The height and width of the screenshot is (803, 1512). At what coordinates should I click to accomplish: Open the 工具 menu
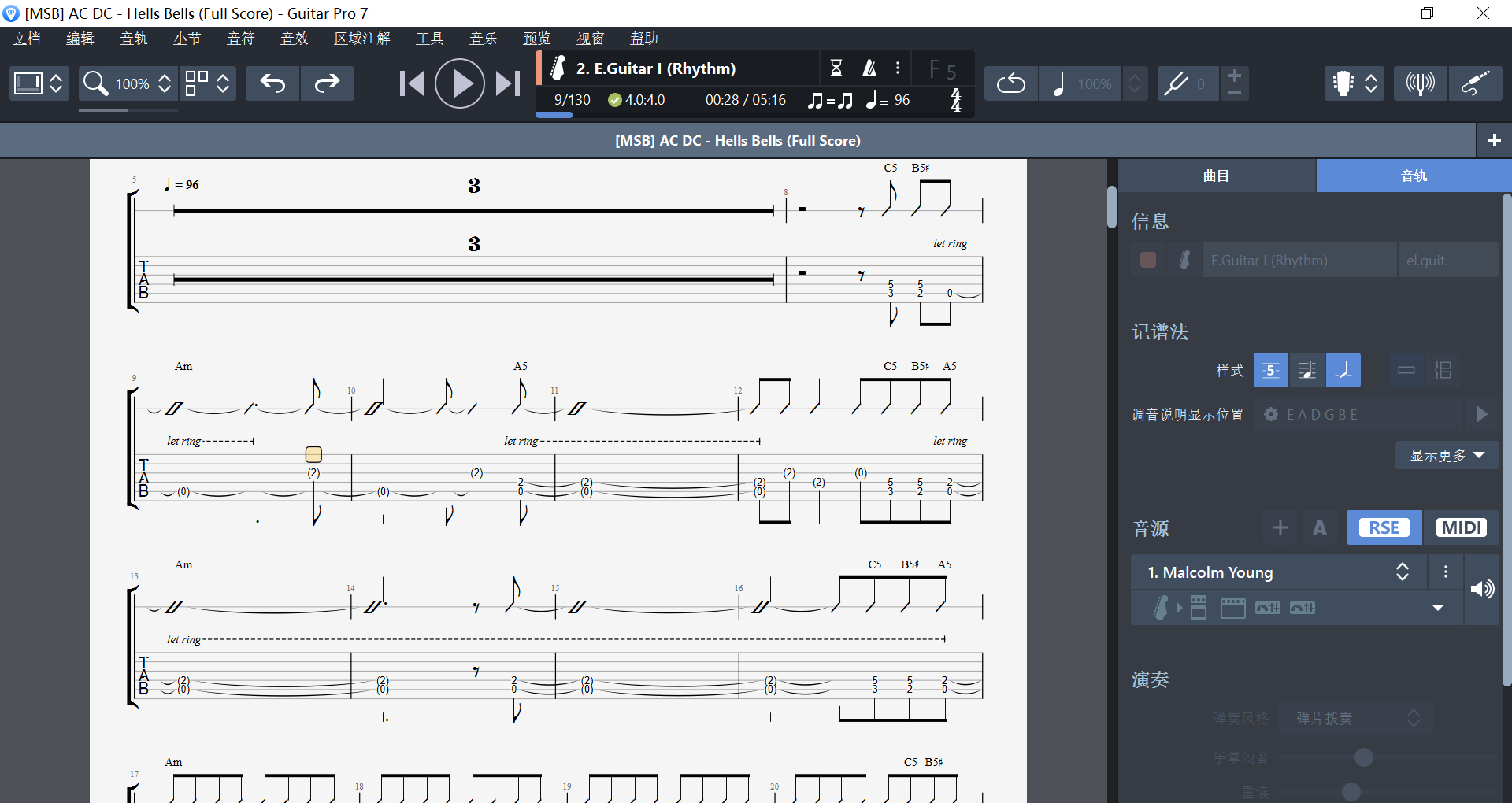[x=430, y=38]
